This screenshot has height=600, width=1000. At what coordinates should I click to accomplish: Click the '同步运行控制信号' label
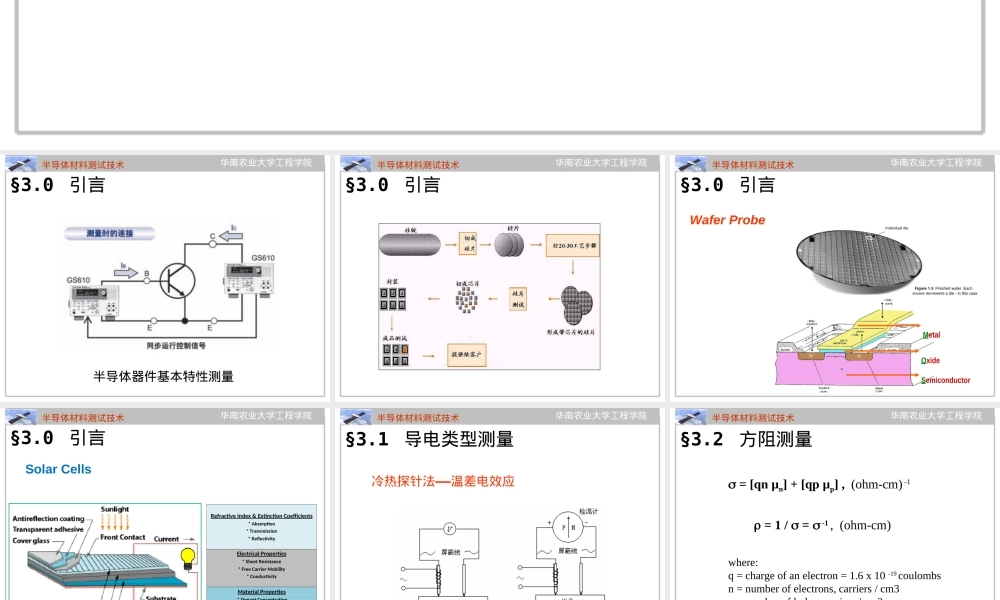pyautogui.click(x=176, y=346)
